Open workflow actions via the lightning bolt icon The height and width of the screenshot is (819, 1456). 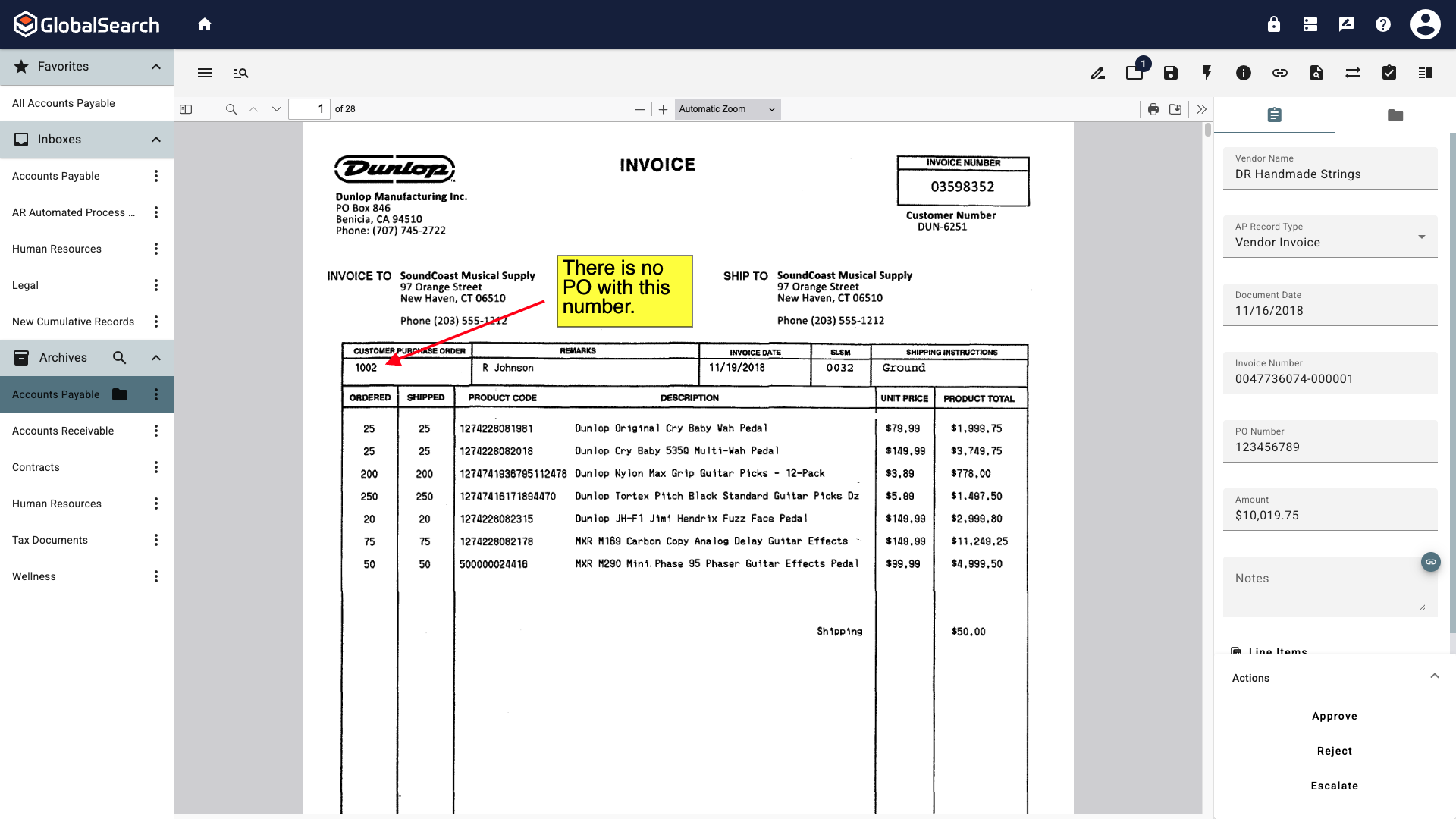pos(1207,73)
